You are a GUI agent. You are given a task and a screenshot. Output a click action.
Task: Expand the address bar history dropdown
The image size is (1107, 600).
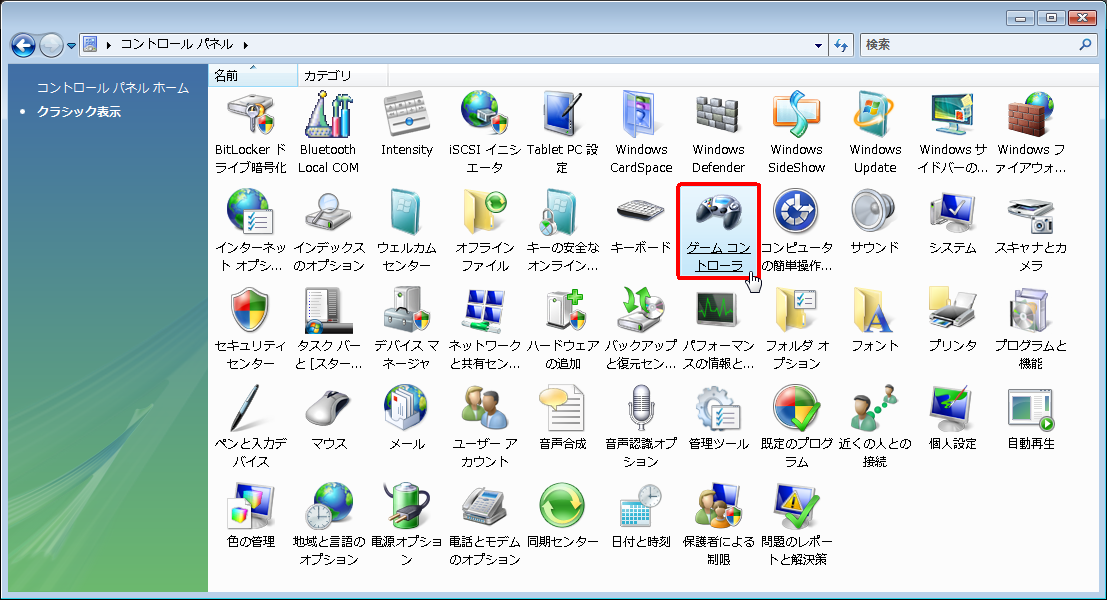tap(818, 45)
